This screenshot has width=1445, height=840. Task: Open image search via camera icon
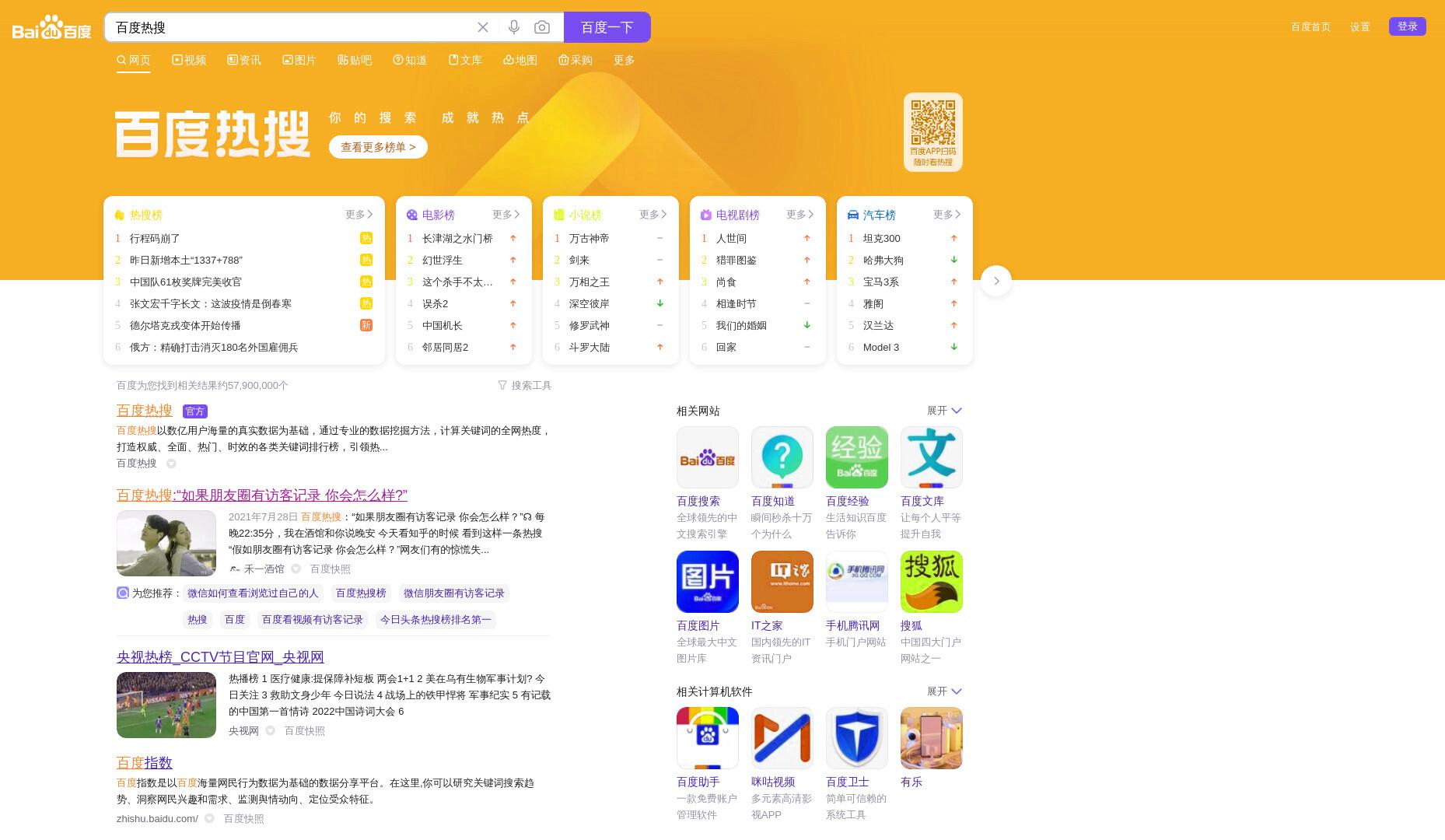point(542,27)
